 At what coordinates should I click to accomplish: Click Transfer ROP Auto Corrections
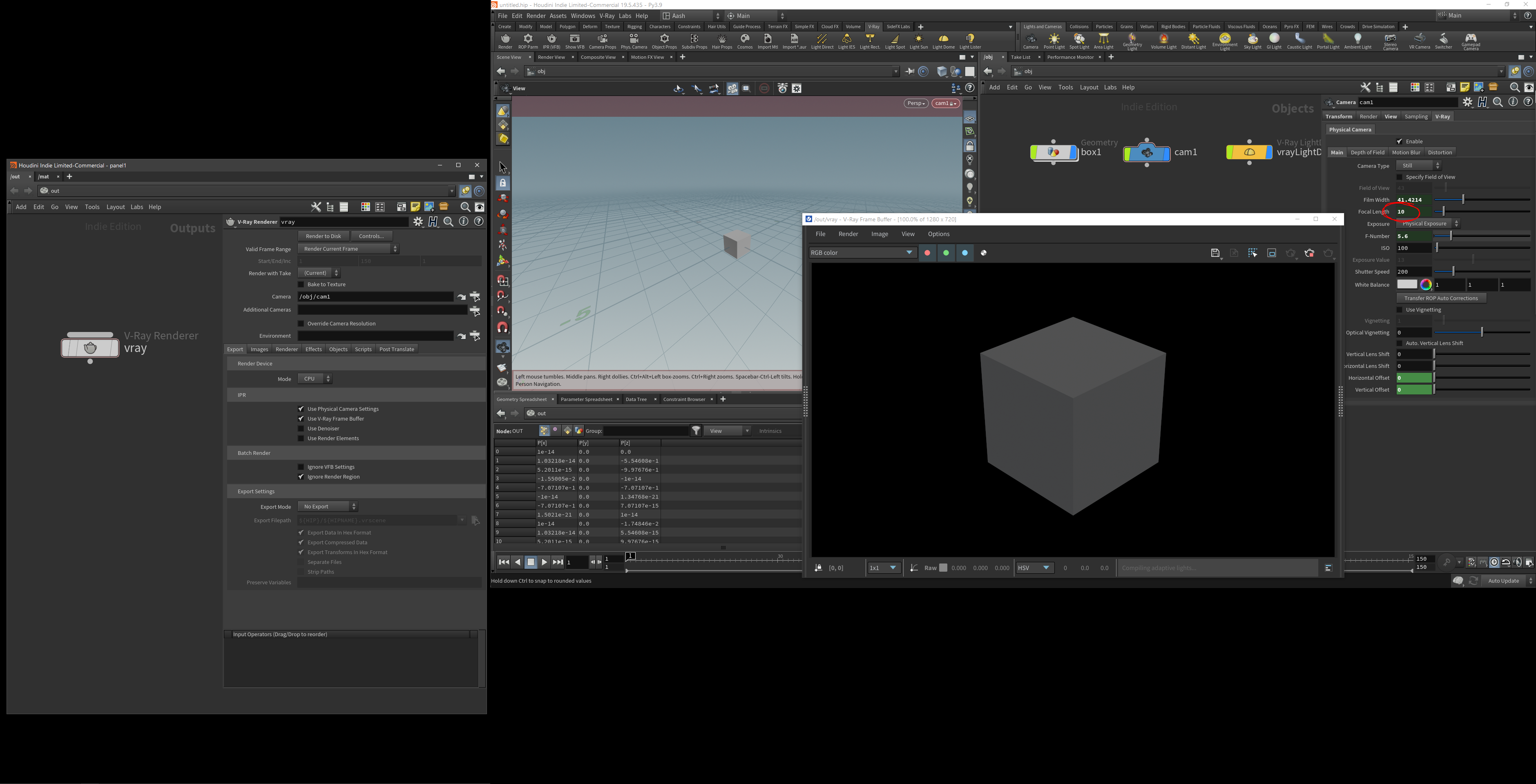[x=1440, y=298]
